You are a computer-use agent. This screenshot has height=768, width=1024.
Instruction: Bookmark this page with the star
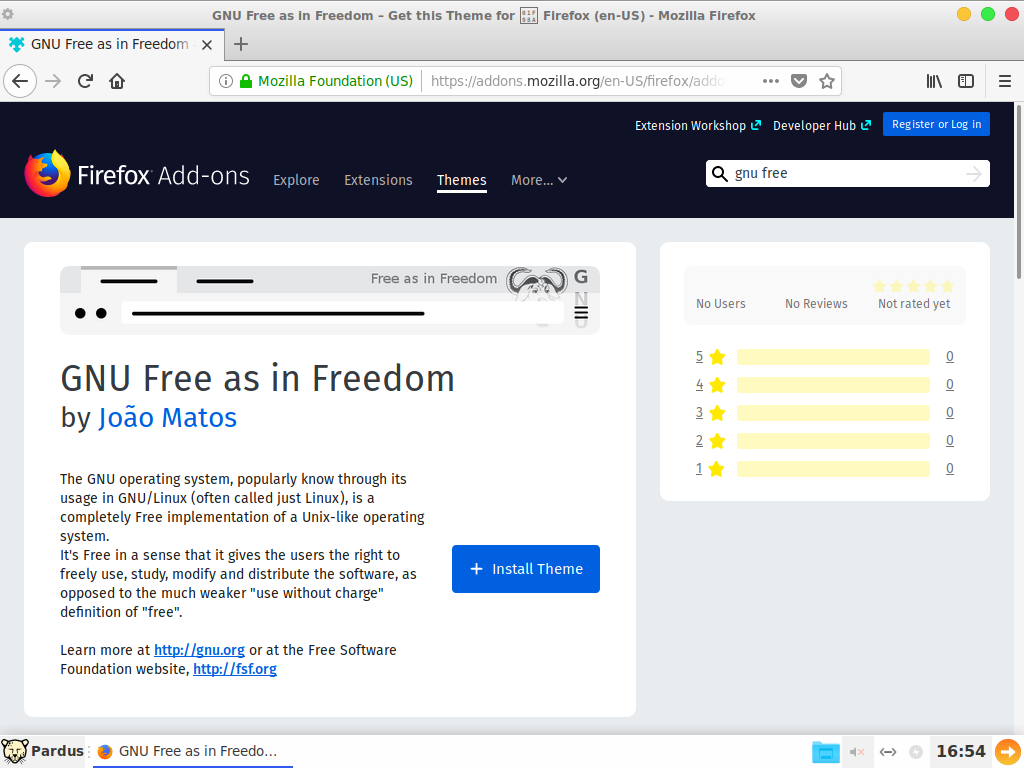827,81
